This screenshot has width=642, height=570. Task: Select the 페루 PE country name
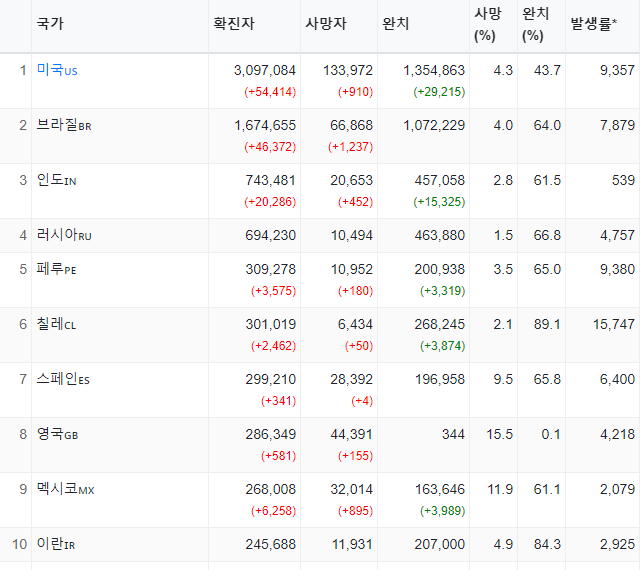click(x=57, y=269)
